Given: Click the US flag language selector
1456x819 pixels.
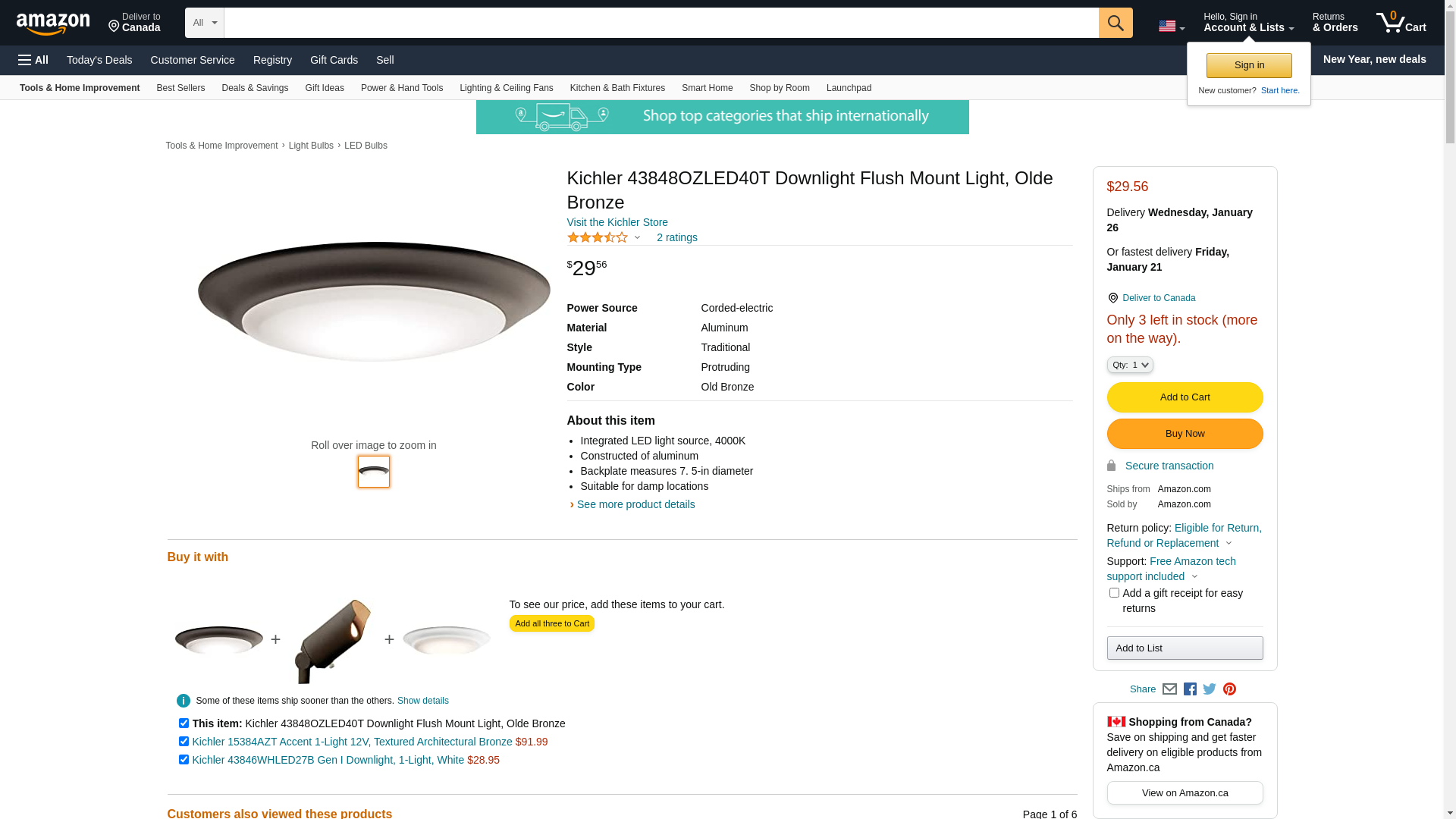Looking at the screenshot, I should [1171, 27].
